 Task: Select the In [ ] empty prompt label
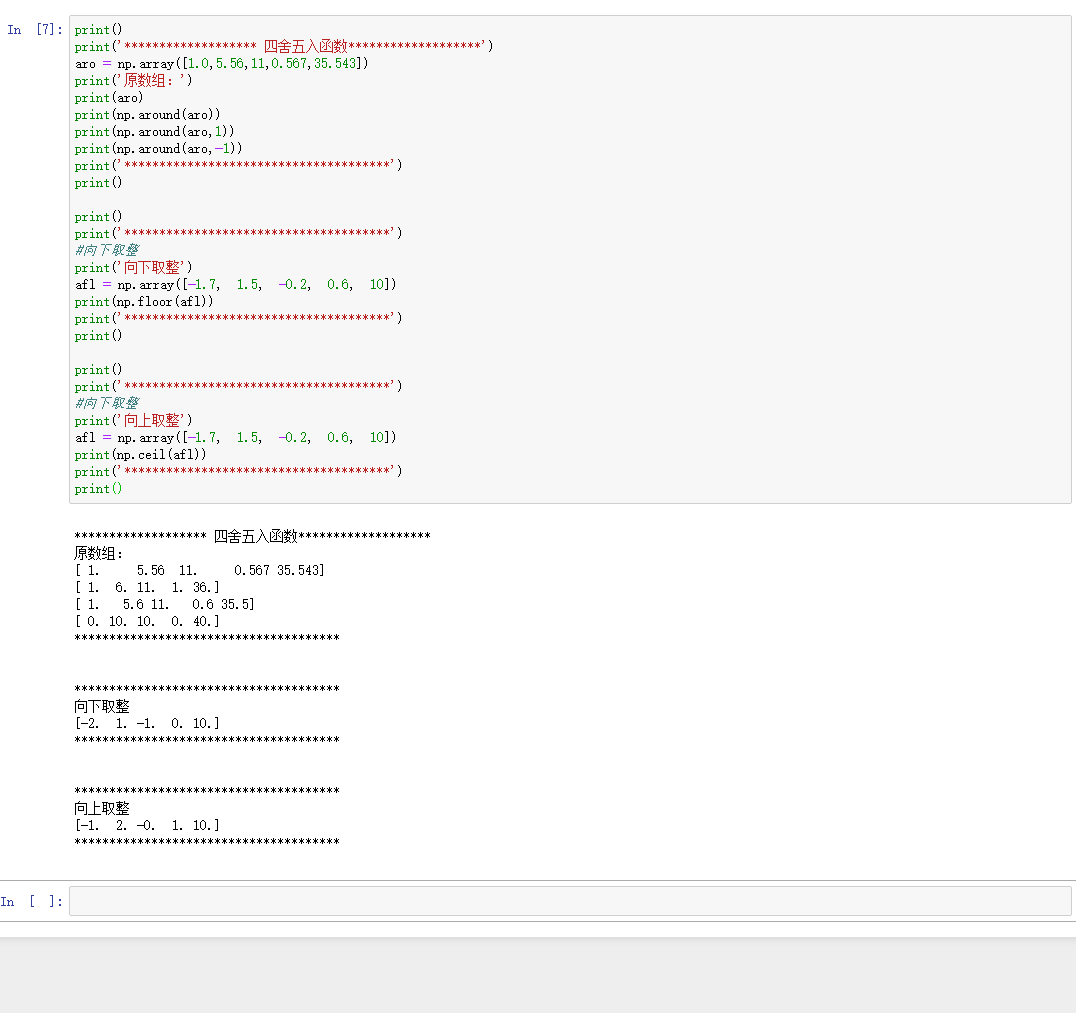click(28, 901)
